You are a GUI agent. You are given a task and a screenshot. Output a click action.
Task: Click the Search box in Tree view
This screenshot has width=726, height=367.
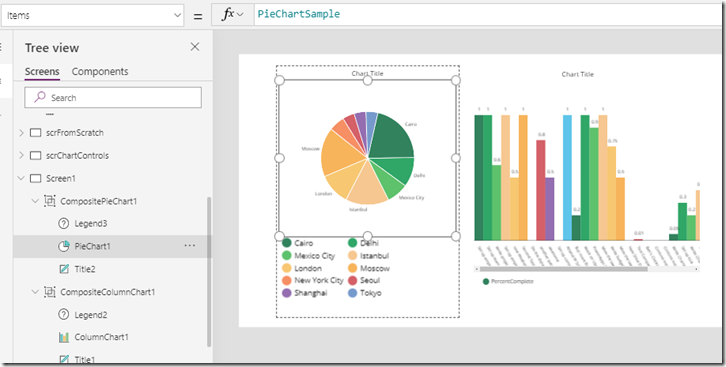pyautogui.click(x=113, y=98)
